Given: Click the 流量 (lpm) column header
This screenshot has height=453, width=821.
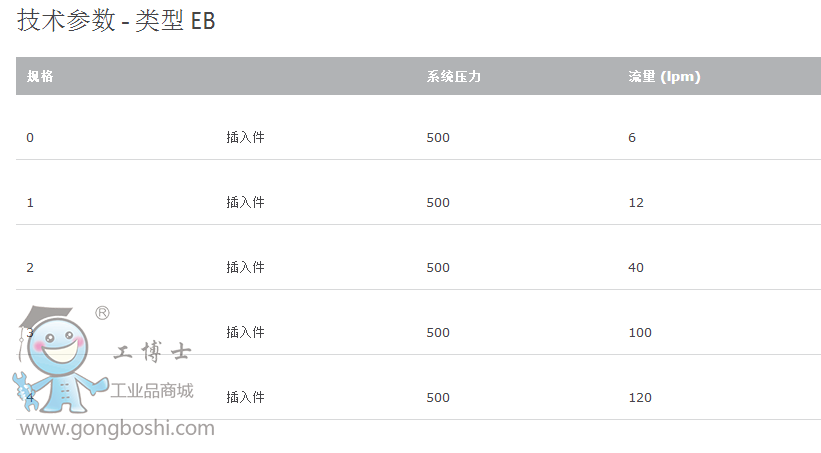Looking at the screenshot, I should pyautogui.click(x=664, y=77).
